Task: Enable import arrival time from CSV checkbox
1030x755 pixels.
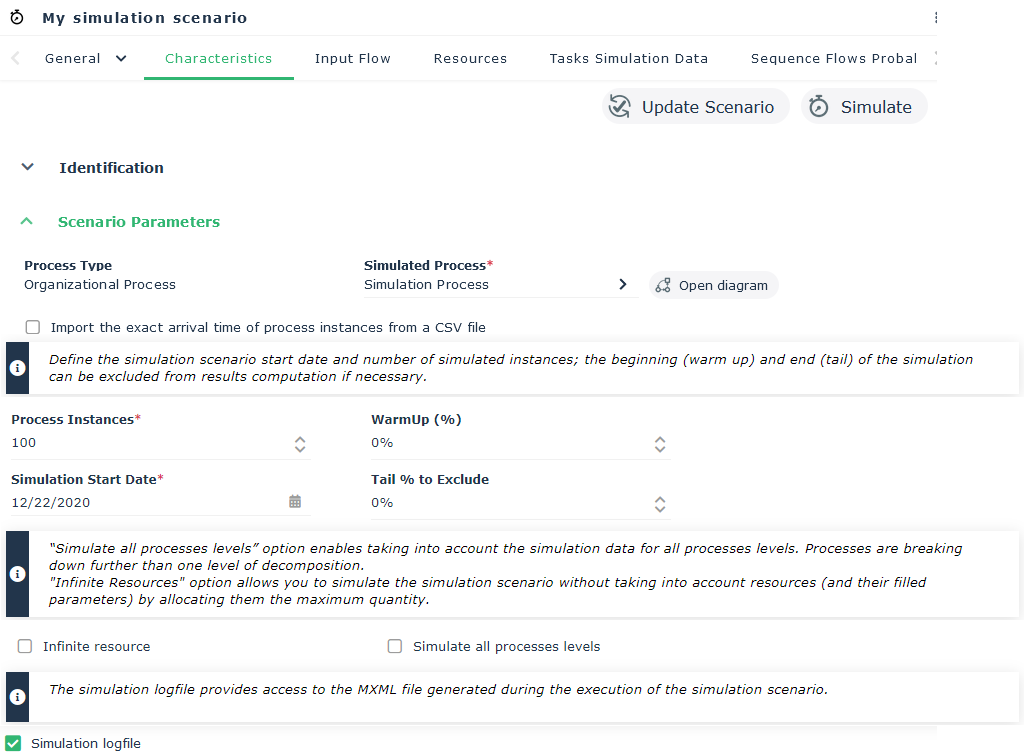Action: (x=33, y=327)
